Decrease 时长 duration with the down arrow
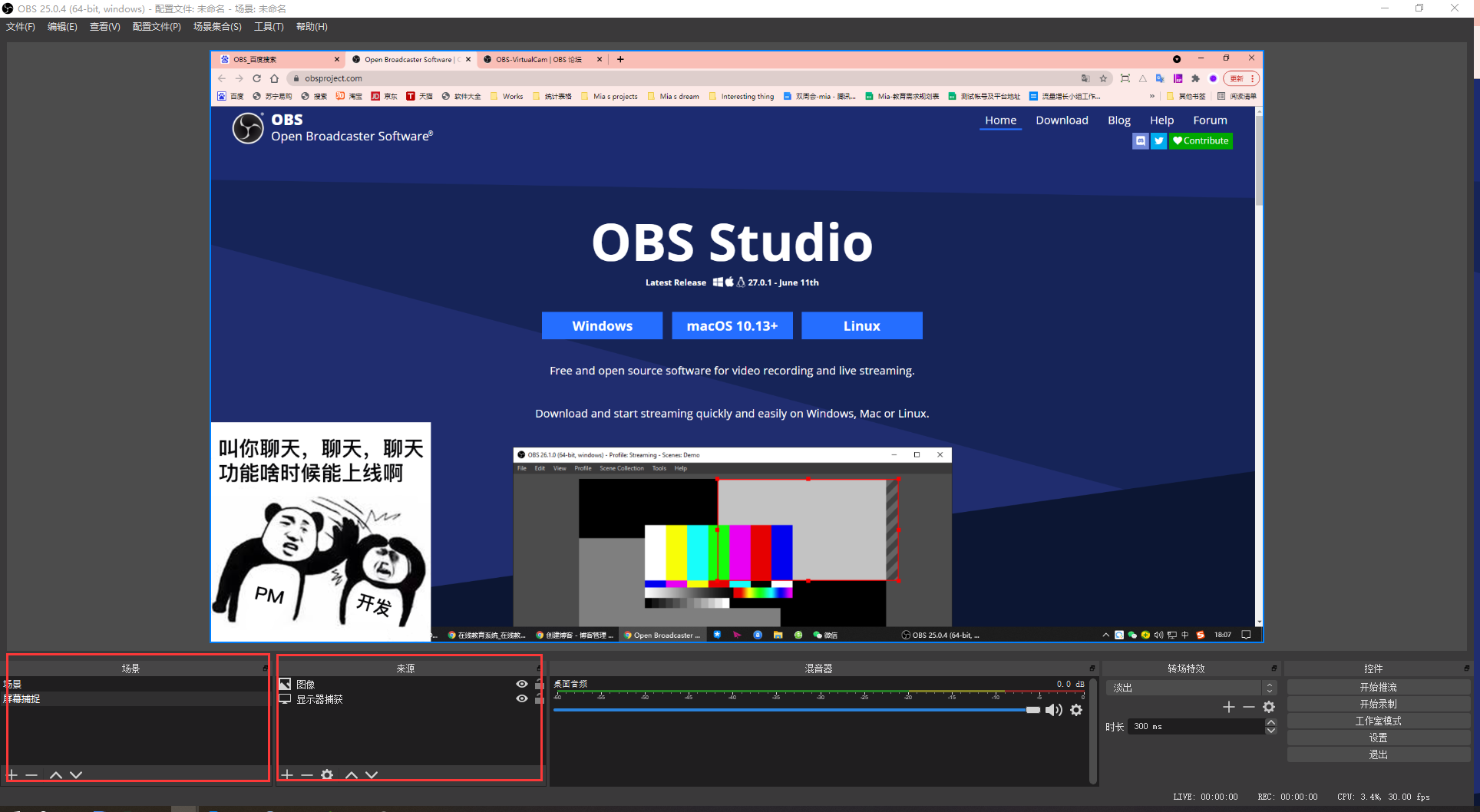Screen dimensions: 1480x812 click(1271, 730)
